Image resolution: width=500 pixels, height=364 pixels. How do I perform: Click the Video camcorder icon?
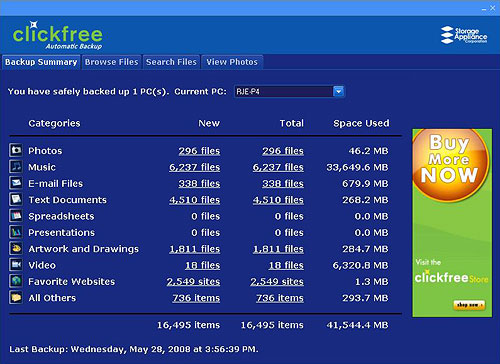tap(16, 265)
